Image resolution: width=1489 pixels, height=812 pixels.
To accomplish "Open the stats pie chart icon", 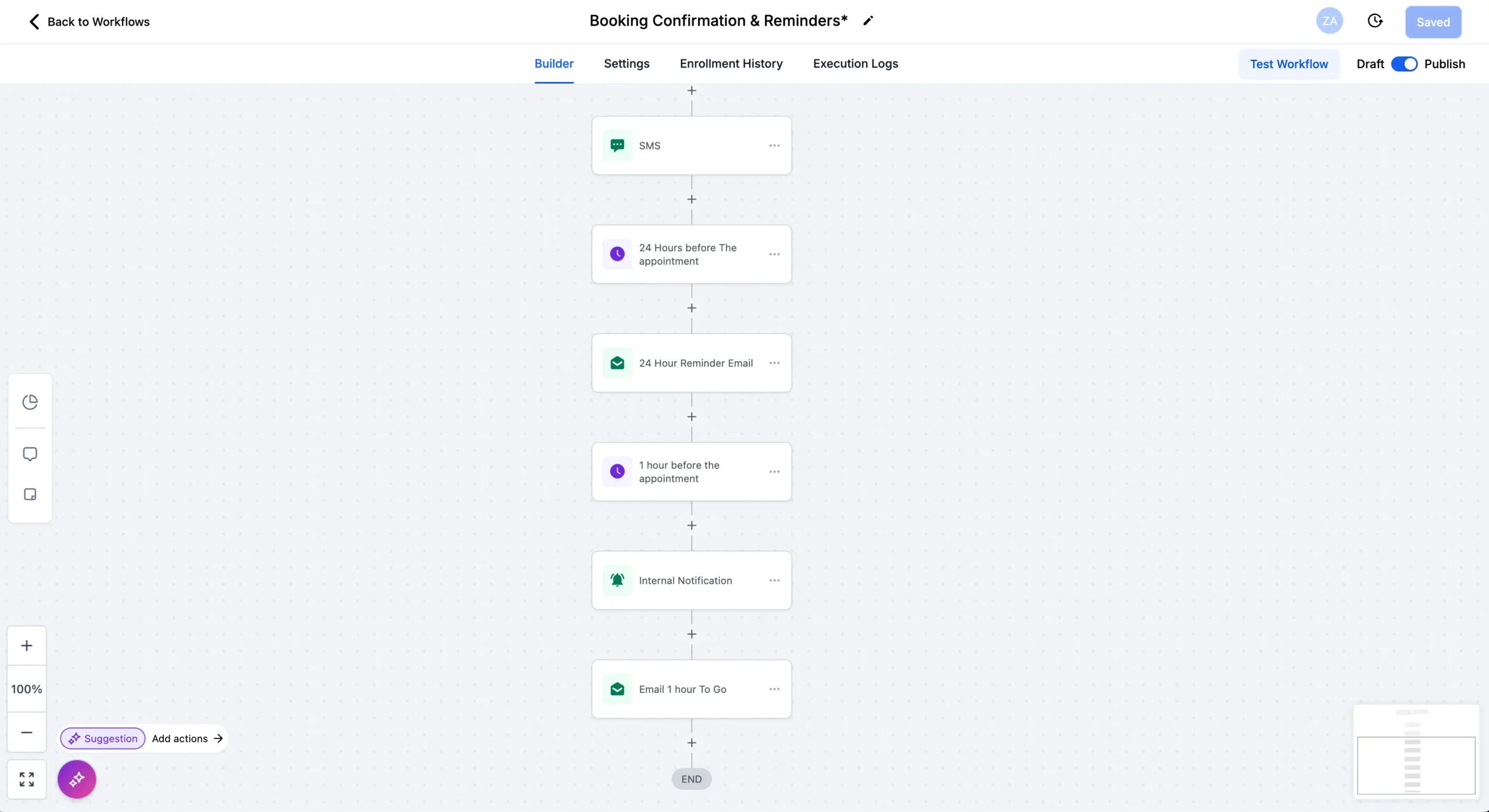I will [30, 402].
